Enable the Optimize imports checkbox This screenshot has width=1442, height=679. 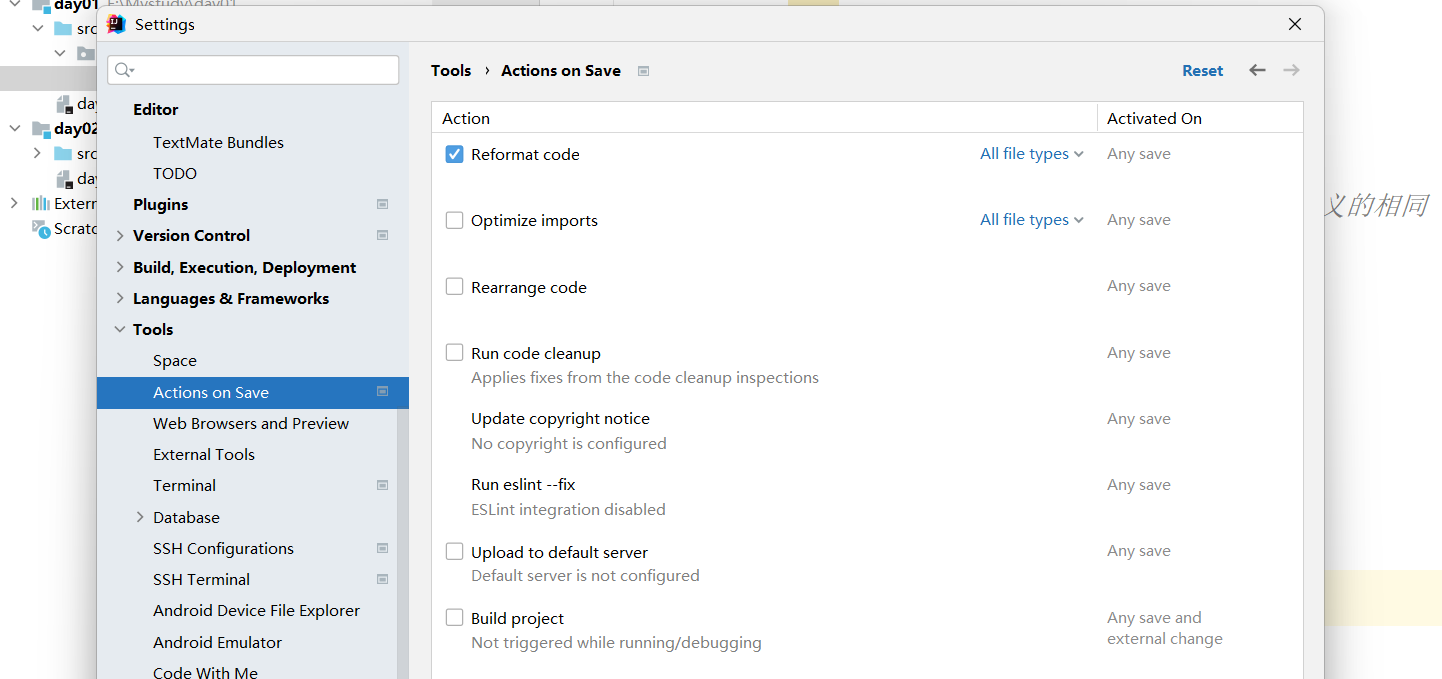(455, 220)
